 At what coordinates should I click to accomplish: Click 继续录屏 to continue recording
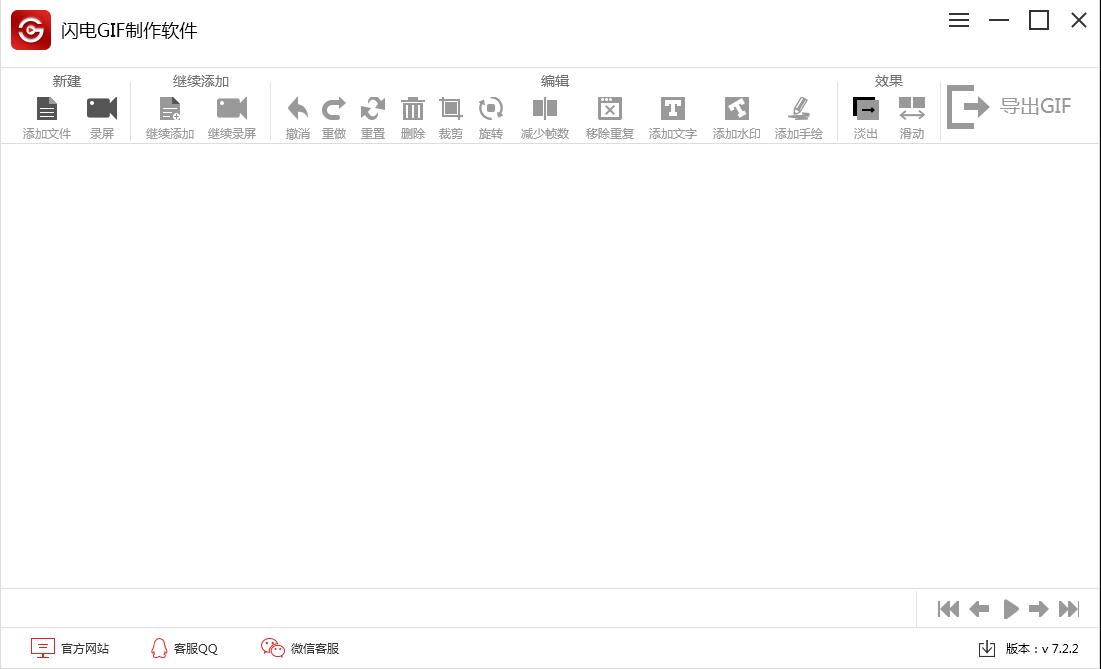(231, 113)
